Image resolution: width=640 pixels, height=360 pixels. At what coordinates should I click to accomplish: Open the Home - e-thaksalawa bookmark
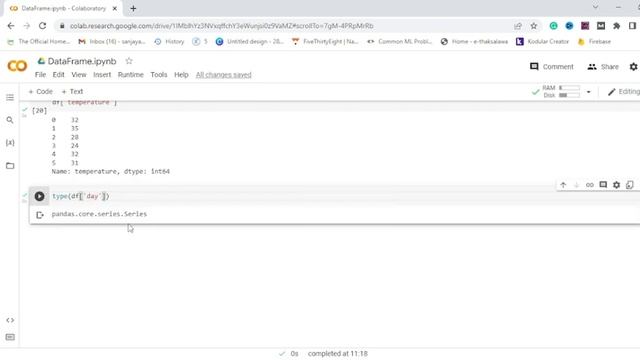click(474, 42)
